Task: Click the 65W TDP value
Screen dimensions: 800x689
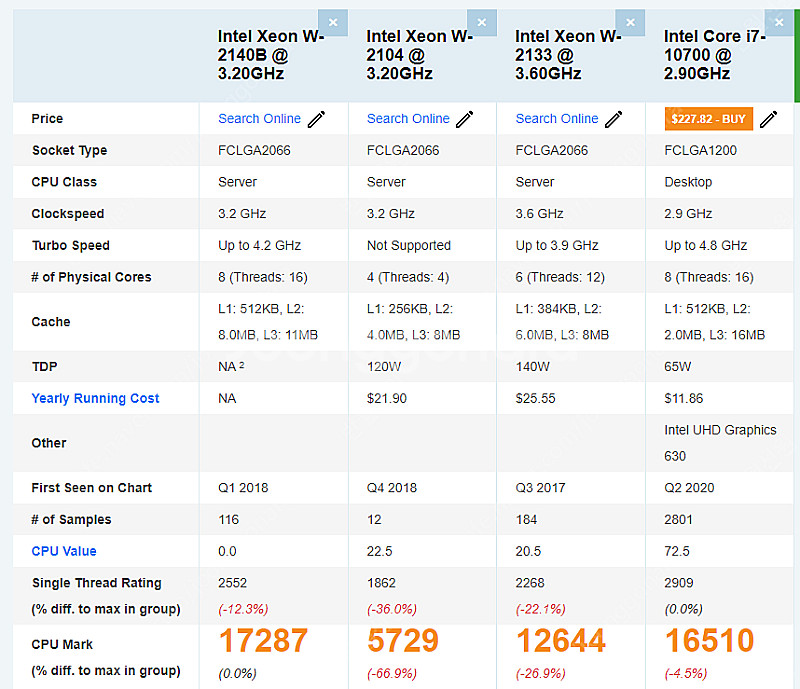Action: [x=678, y=367]
